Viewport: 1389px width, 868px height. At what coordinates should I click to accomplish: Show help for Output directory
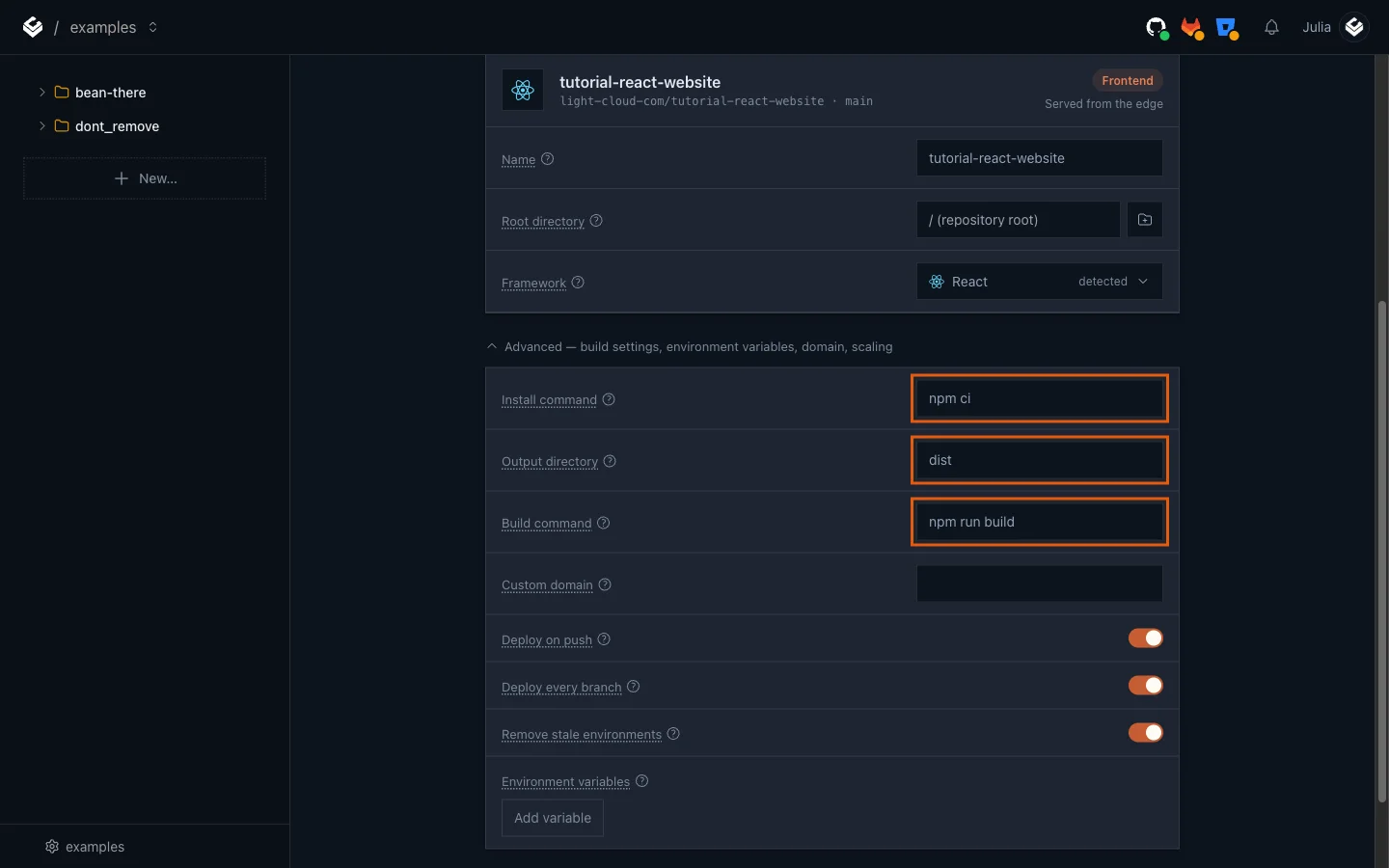(610, 461)
